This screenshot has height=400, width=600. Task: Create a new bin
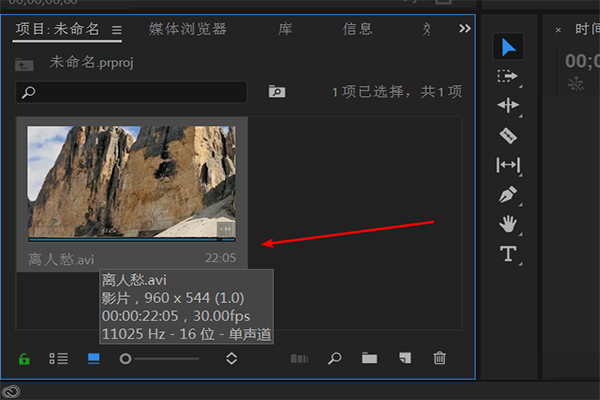tap(369, 358)
